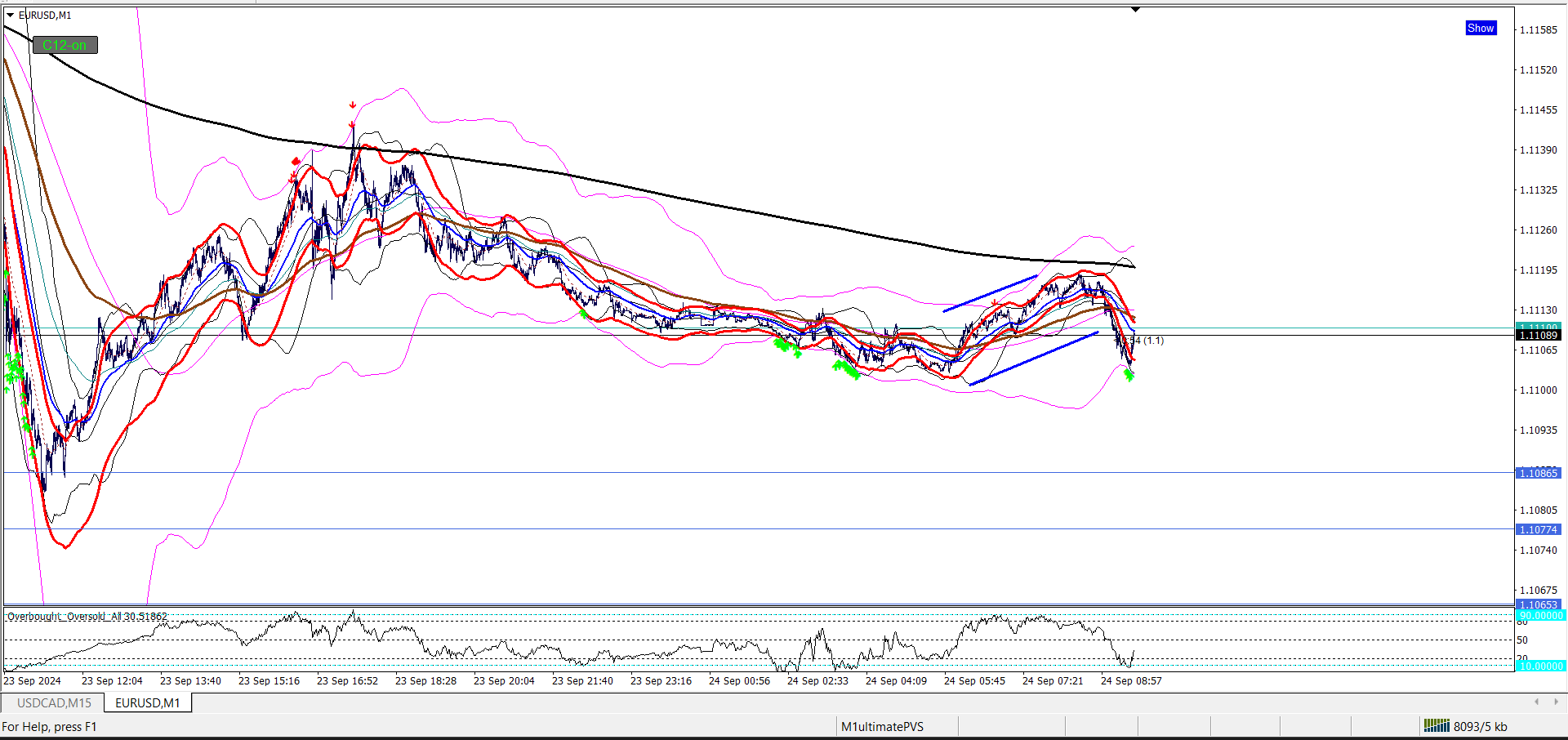This screenshot has height=740, width=1568.
Task: Click the cyan 10.00000 indicator level label
Action: pos(1540,666)
